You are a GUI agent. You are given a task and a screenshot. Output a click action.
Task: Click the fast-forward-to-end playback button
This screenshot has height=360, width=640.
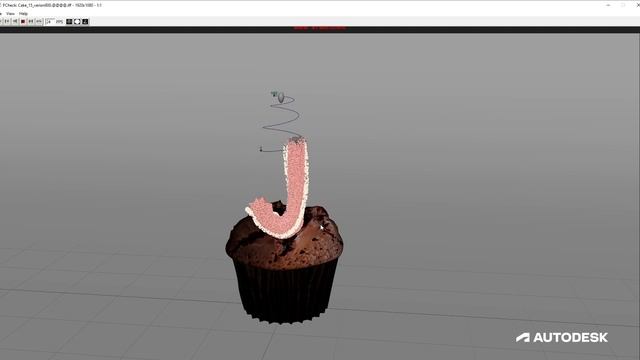pos(39,21)
